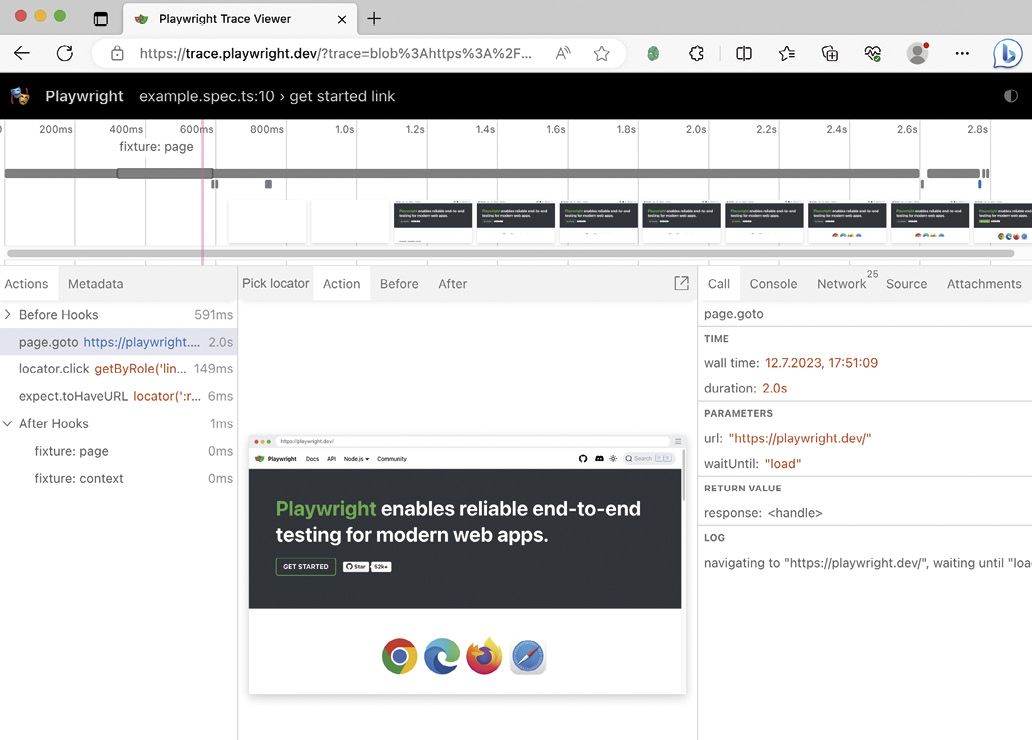The image size is (1032, 740).
Task: Open the Network tab
Action: tap(841, 284)
